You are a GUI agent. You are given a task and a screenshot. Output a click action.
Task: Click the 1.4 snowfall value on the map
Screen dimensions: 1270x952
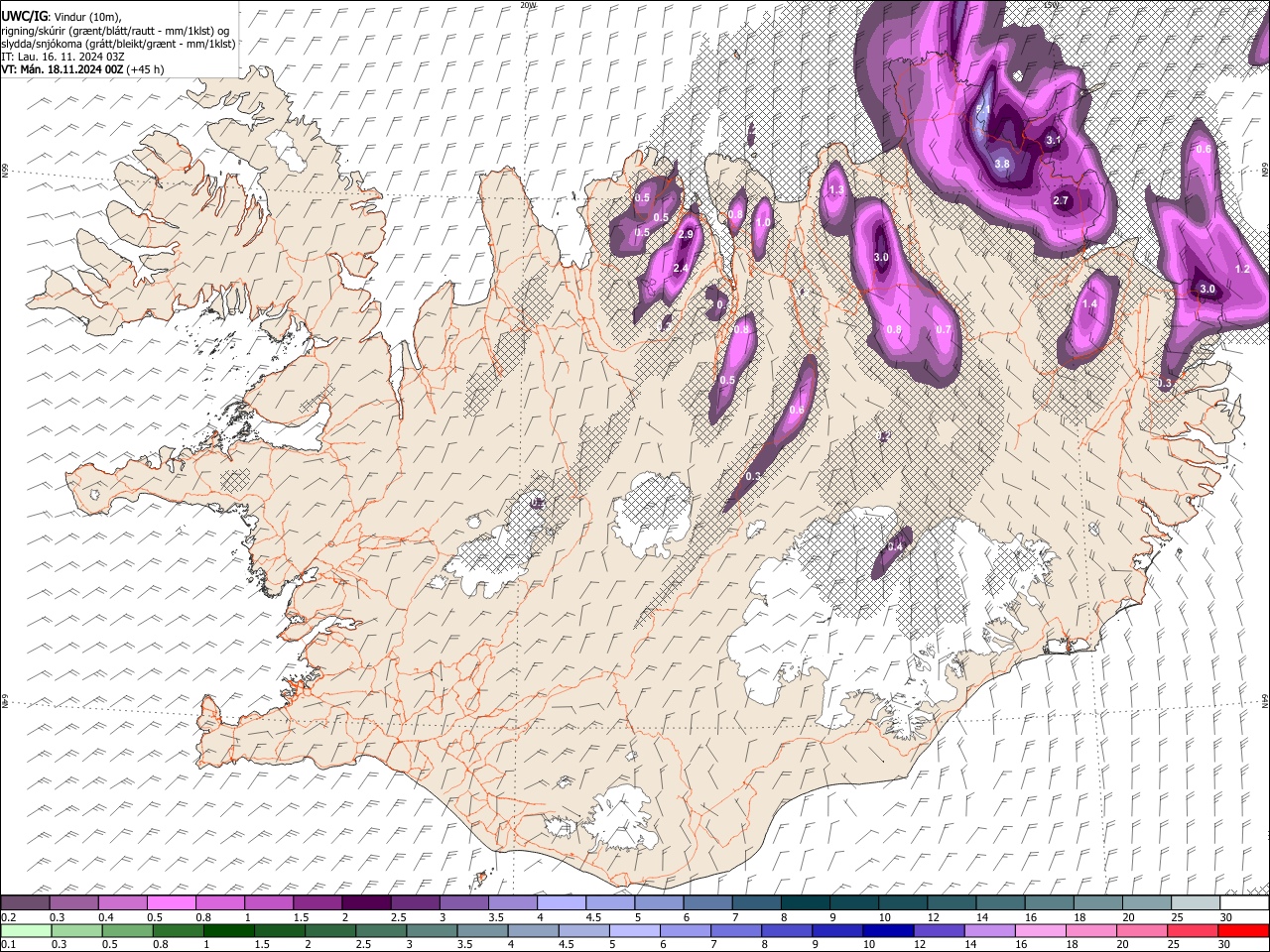pyautogui.click(x=1090, y=304)
